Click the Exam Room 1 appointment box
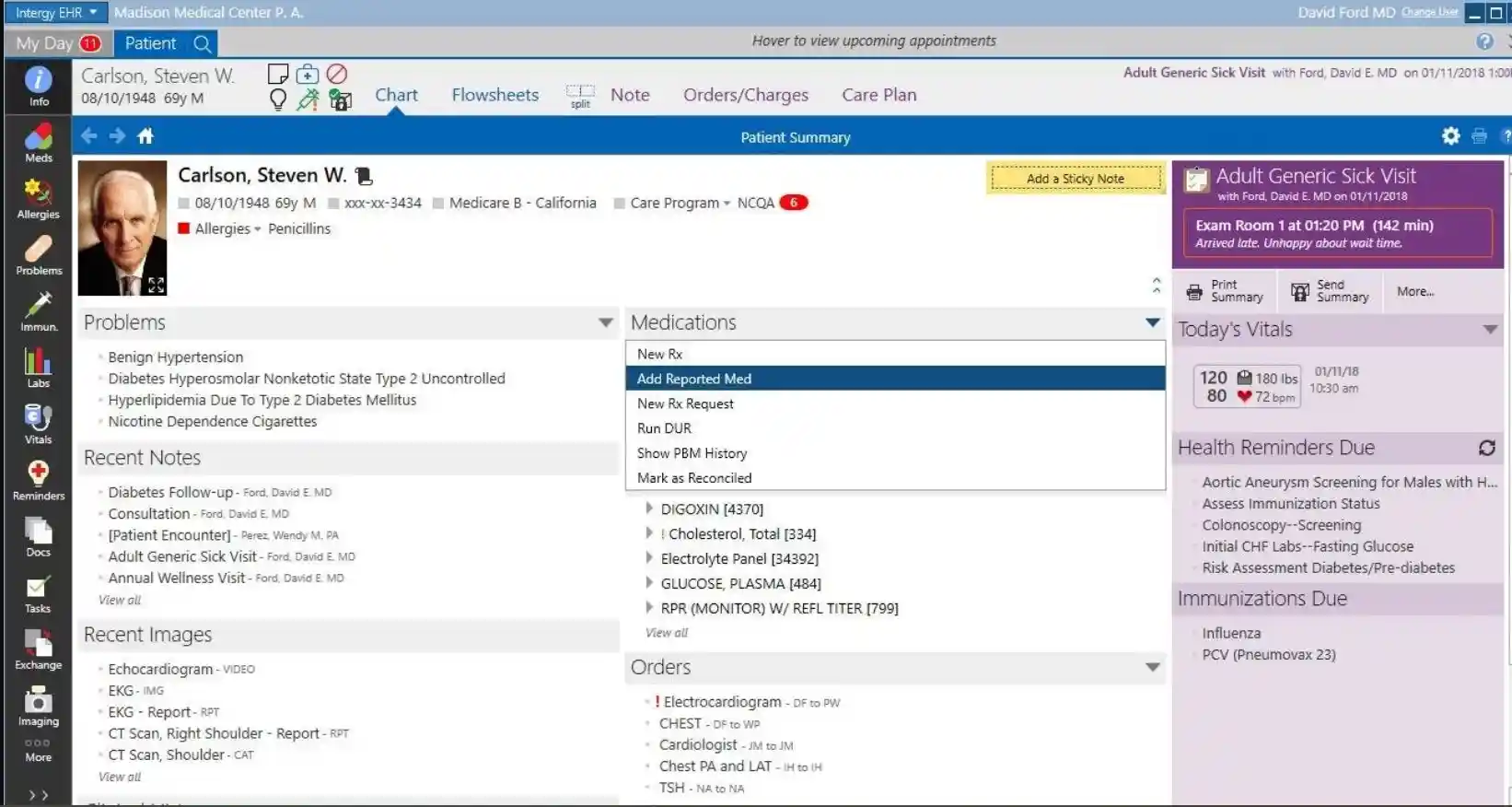The width and height of the screenshot is (1512, 807). pyautogui.click(x=1338, y=233)
